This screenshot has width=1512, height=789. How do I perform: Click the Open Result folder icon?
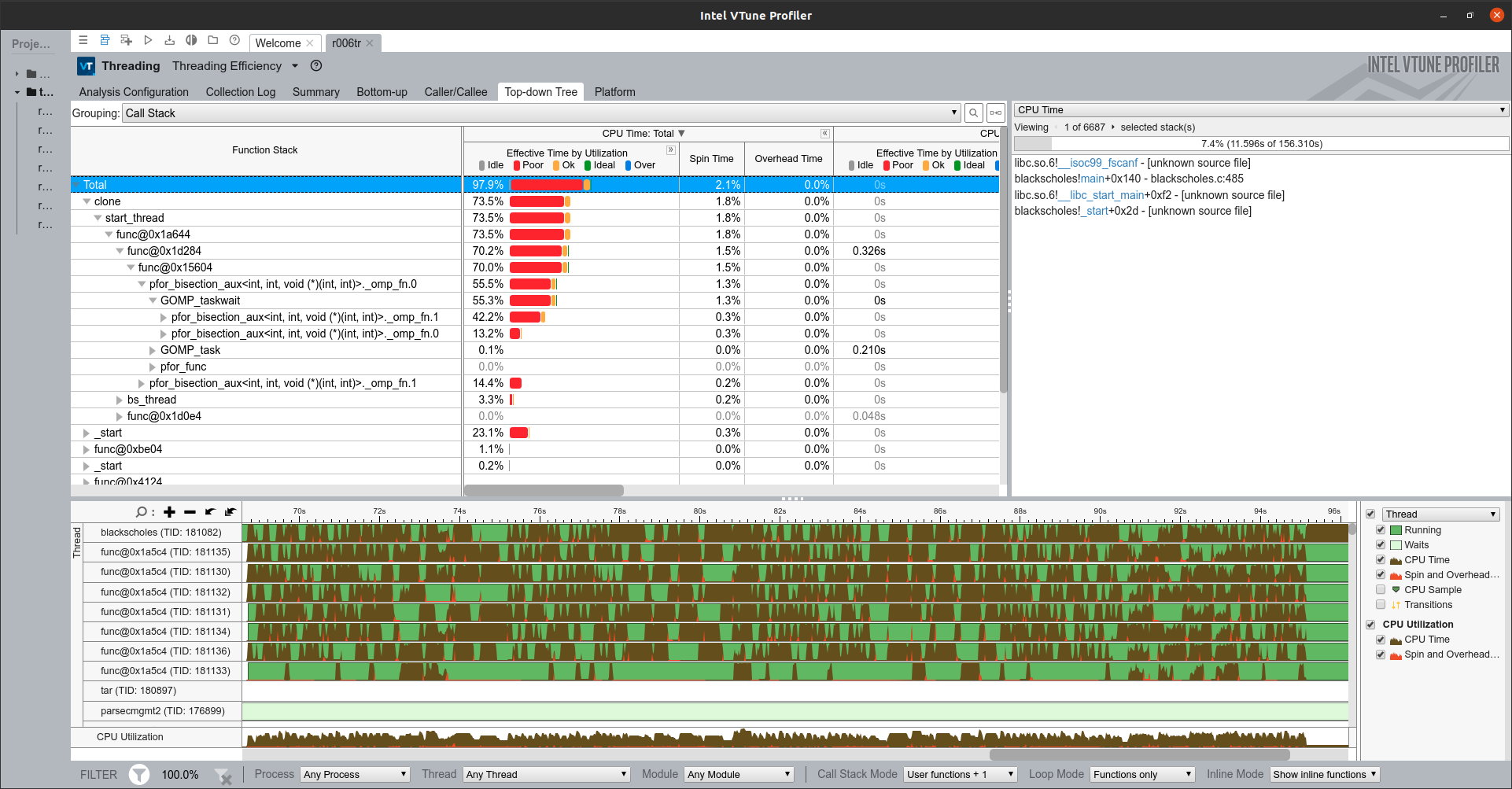tap(212, 40)
